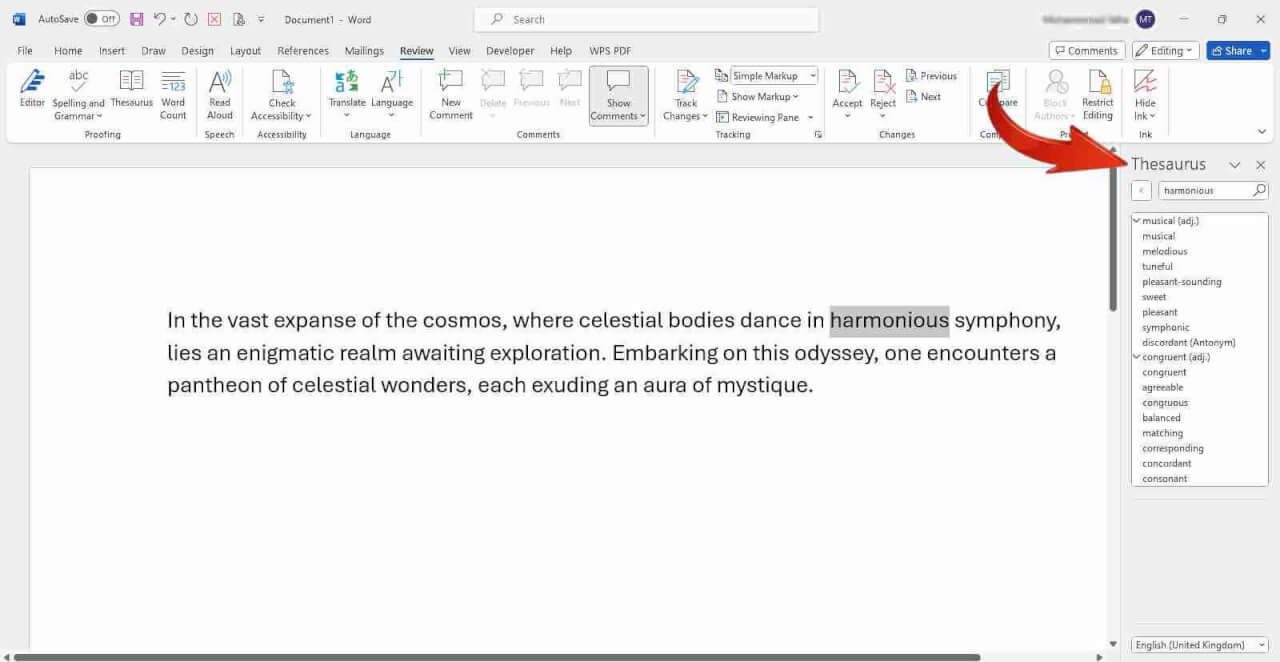1280x662 pixels.
Task: Insert a New Comment
Action: point(449,95)
